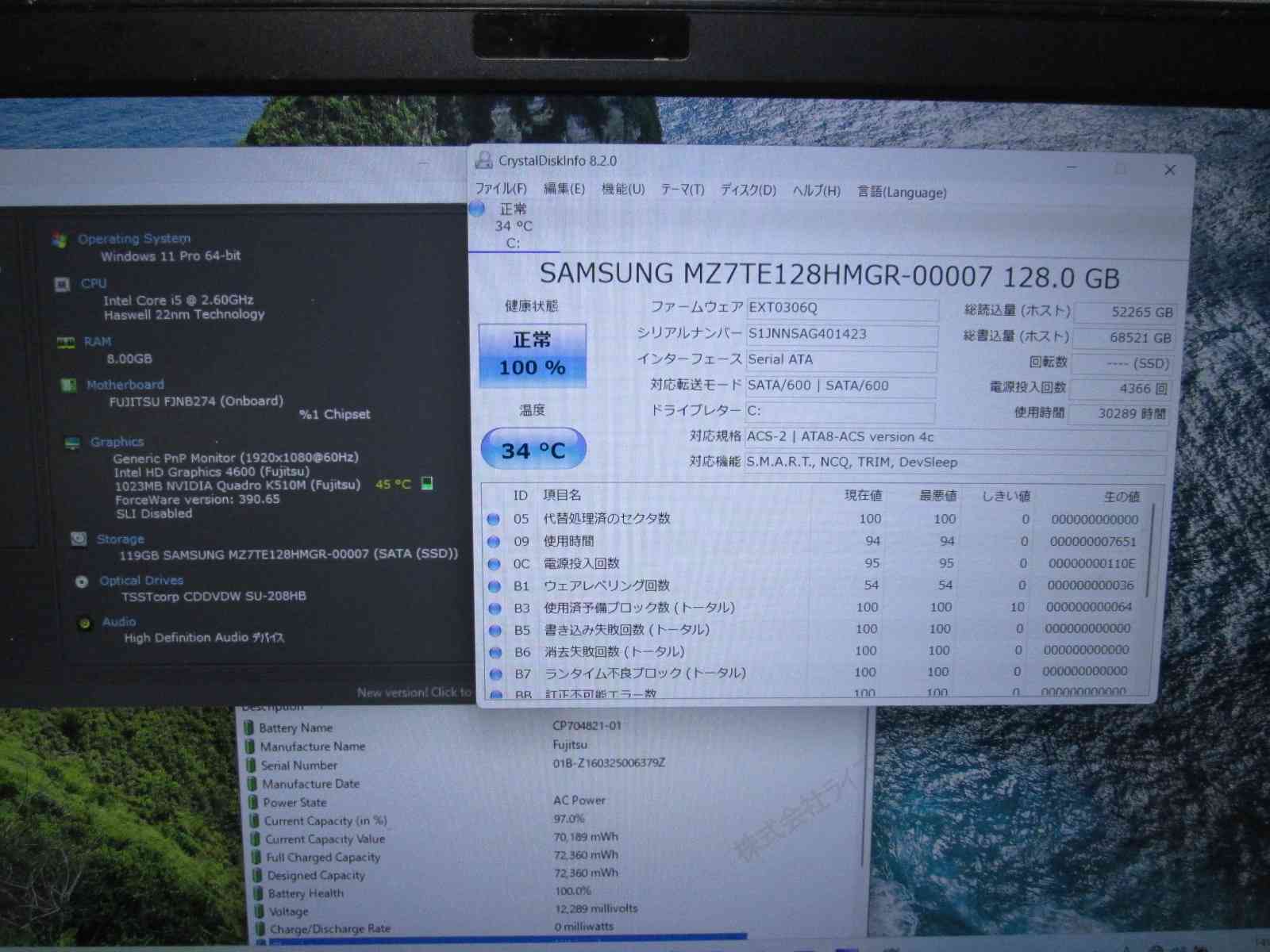Open the Graphics section link in Speccy
Screen dimensions: 1270x952
tap(117, 442)
